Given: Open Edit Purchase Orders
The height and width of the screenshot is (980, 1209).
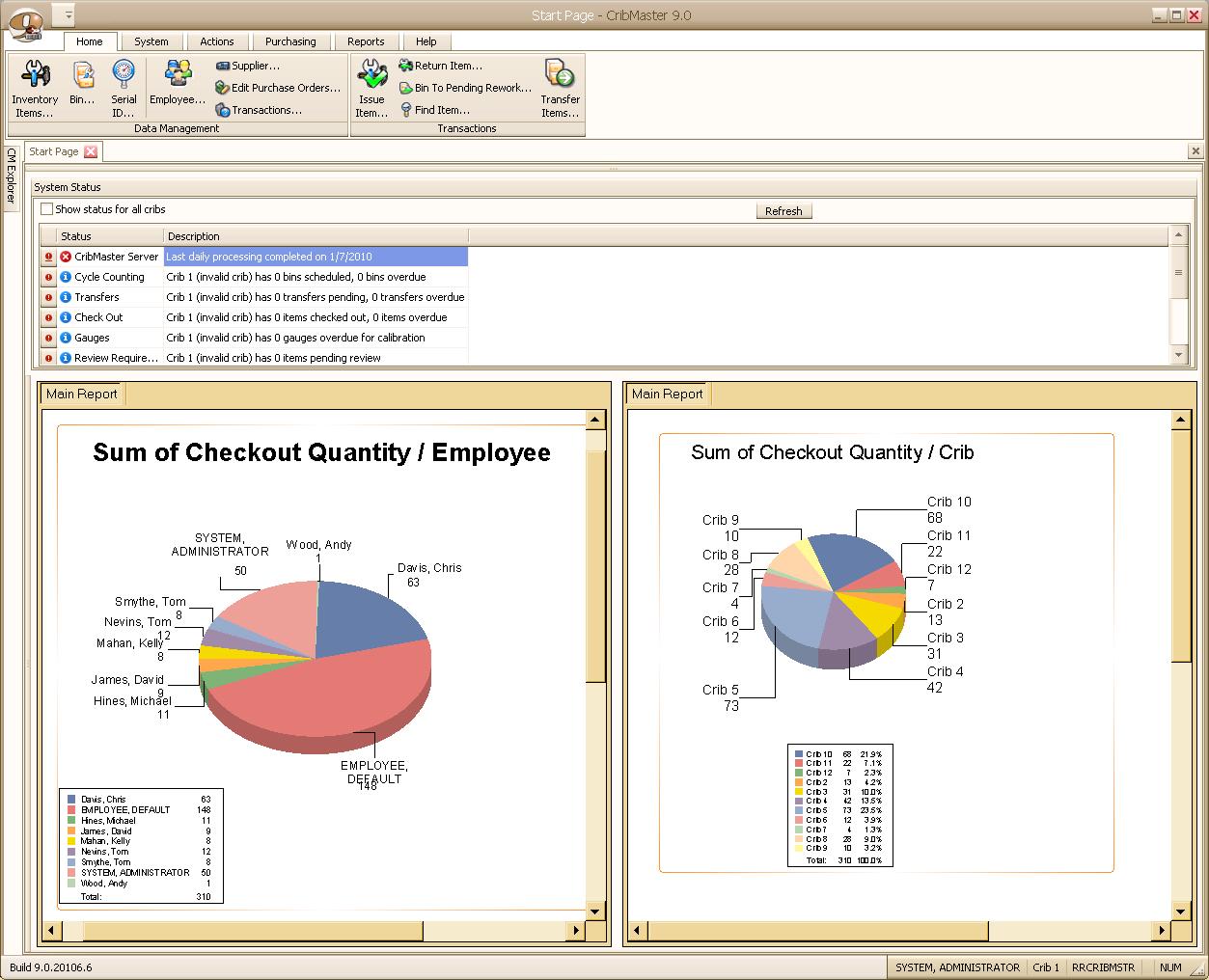Looking at the screenshot, I should (278, 88).
